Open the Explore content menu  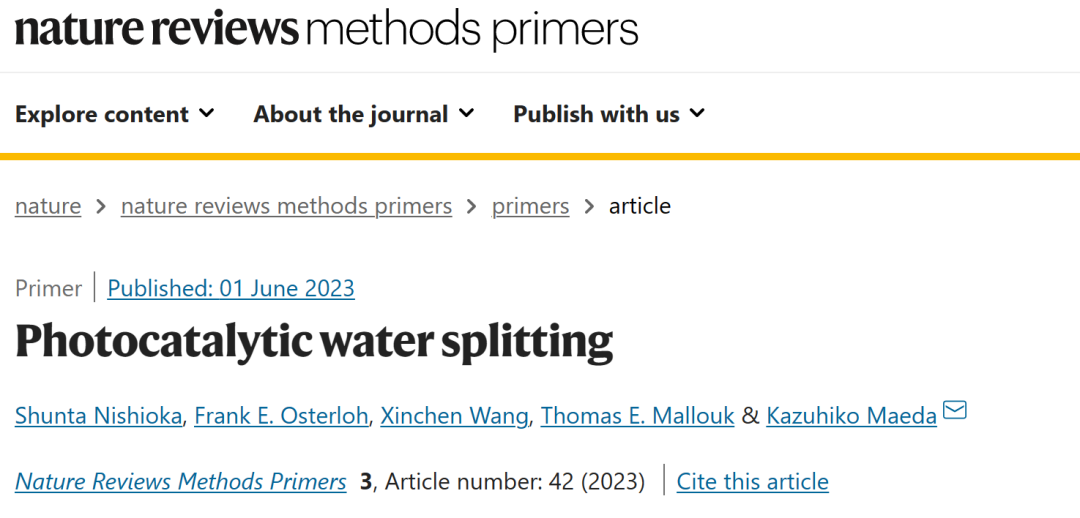pos(115,114)
